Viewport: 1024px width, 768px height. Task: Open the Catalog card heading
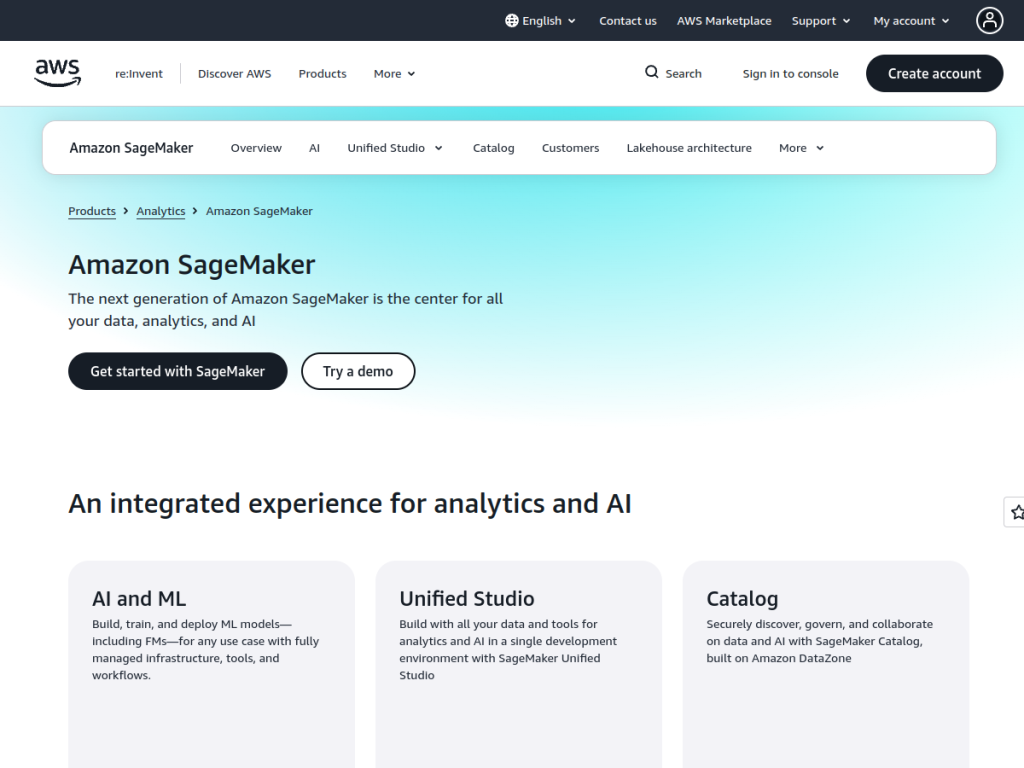pyautogui.click(x=742, y=598)
